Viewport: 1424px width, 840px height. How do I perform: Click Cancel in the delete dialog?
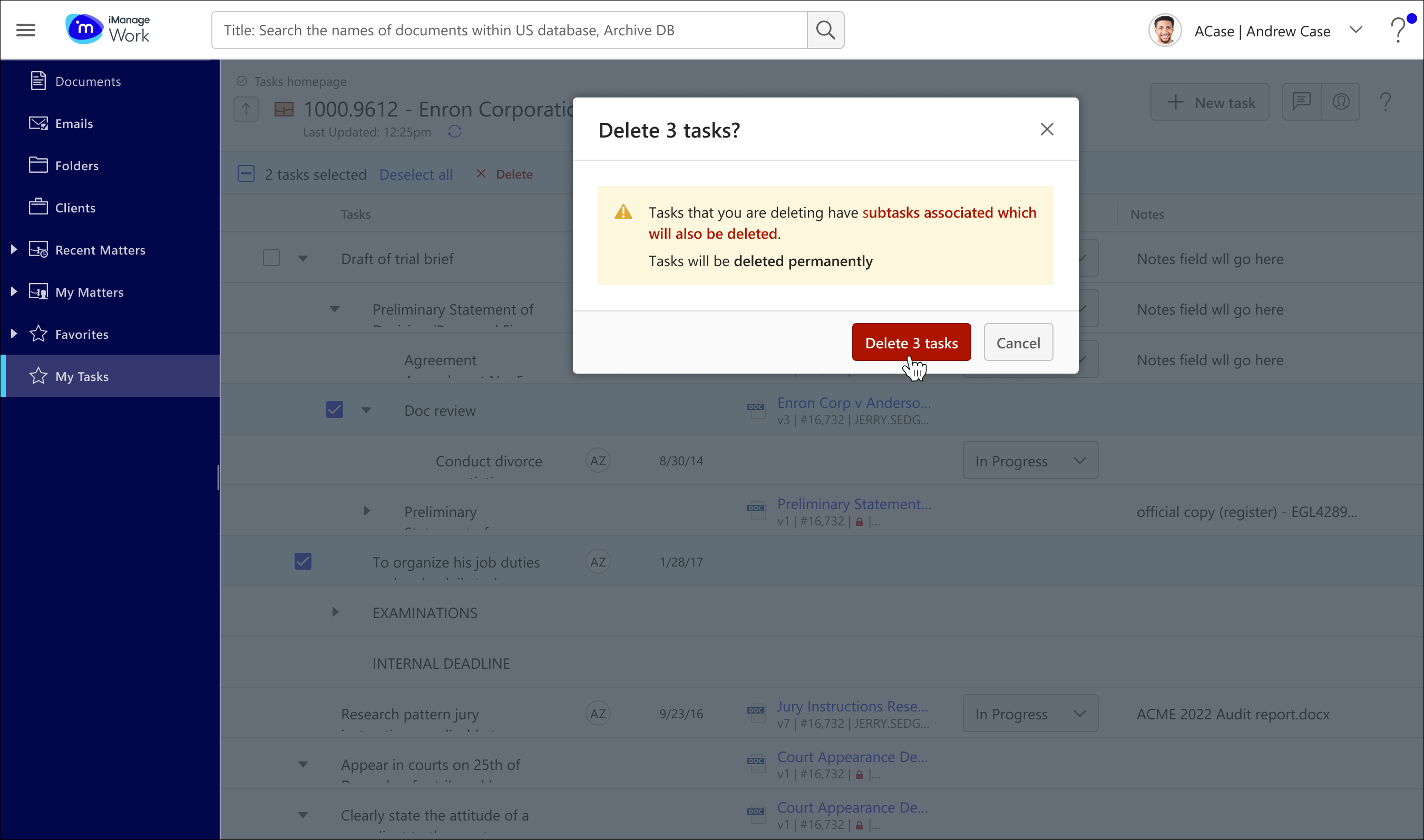tap(1018, 343)
